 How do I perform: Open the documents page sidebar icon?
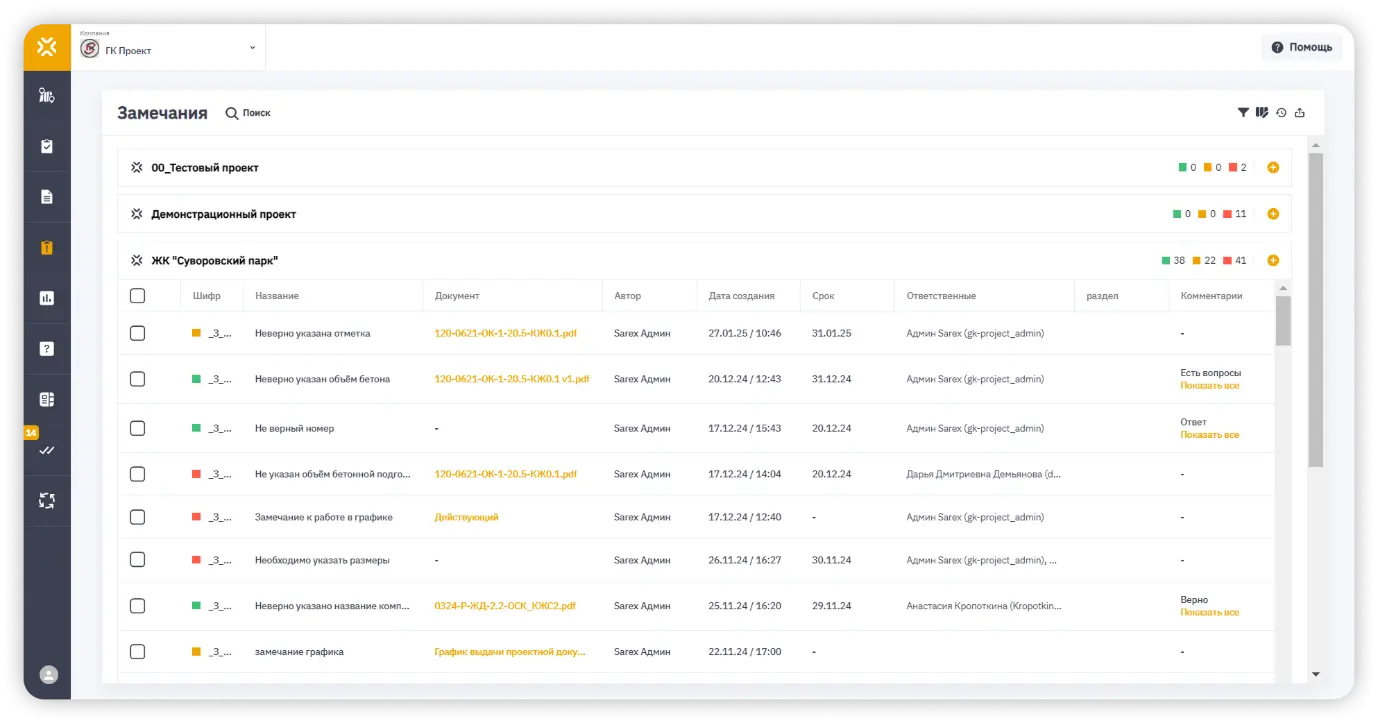47,197
